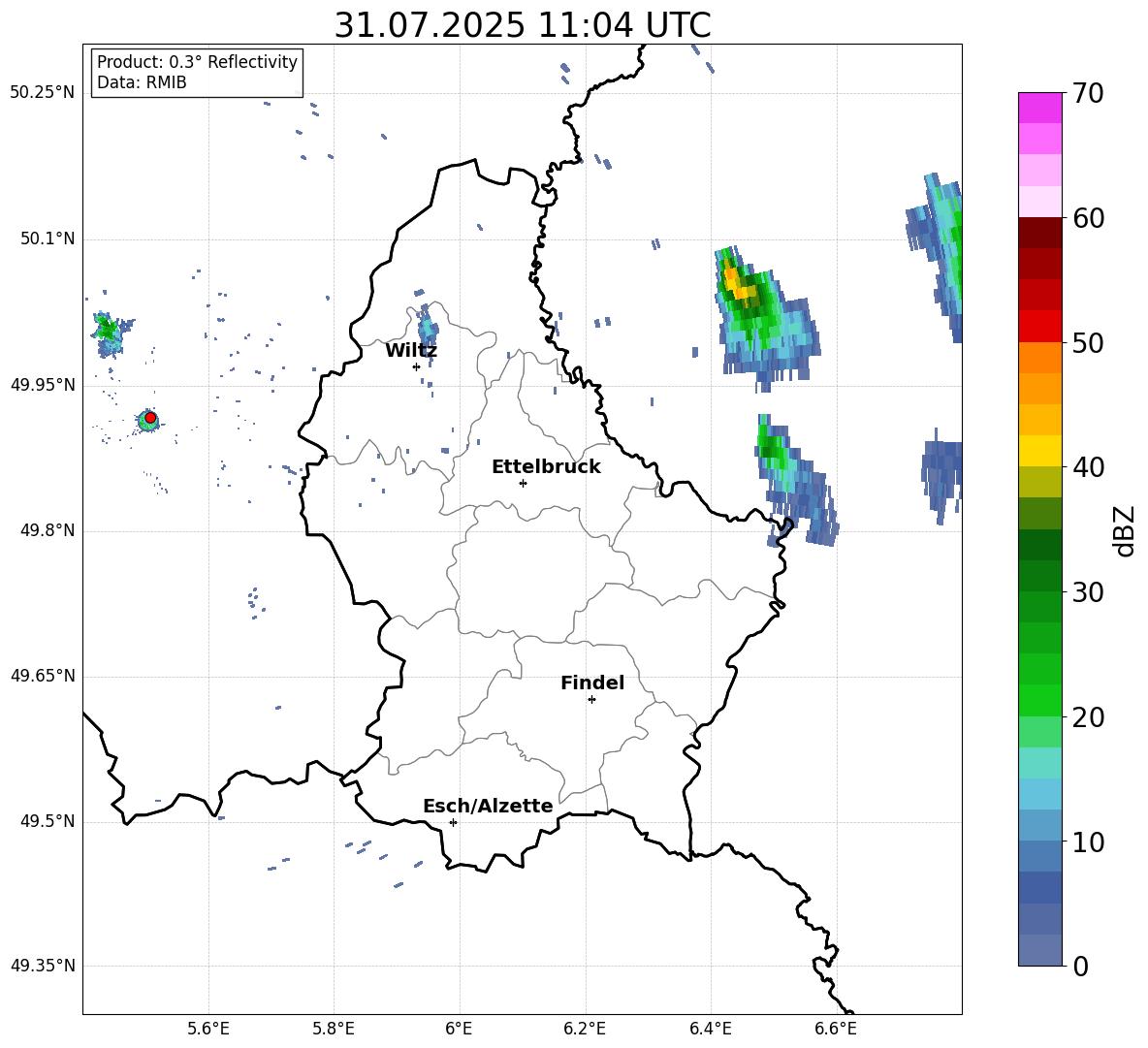Click the Esch/Alzette city label
Image resolution: width=1148 pixels, height=1048 pixels.
pos(488,806)
